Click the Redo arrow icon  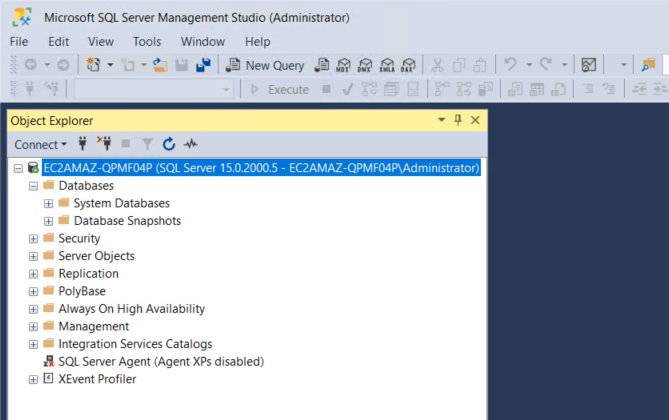coord(546,64)
